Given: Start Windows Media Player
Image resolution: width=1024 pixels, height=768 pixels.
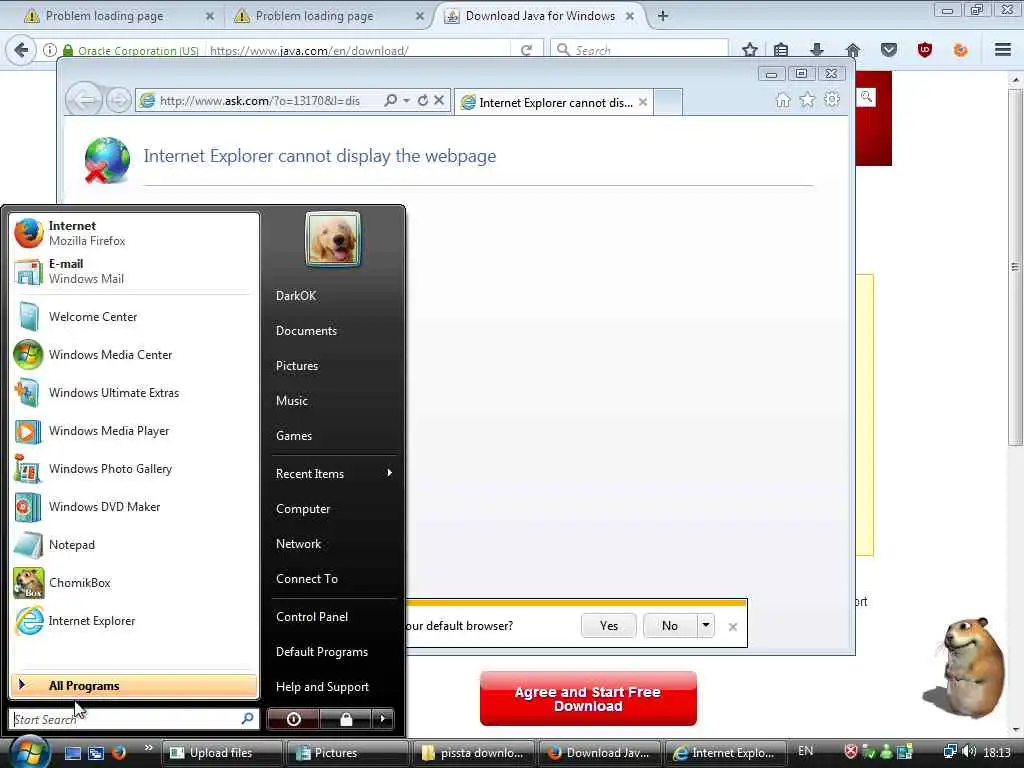Looking at the screenshot, I should pyautogui.click(x=134, y=431).
